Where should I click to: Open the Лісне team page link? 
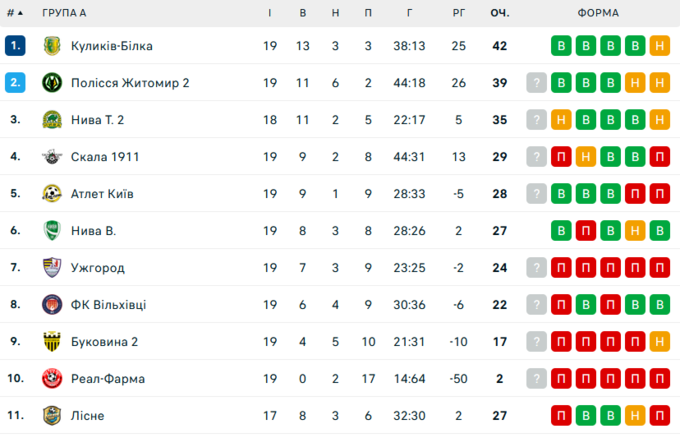coord(88,416)
